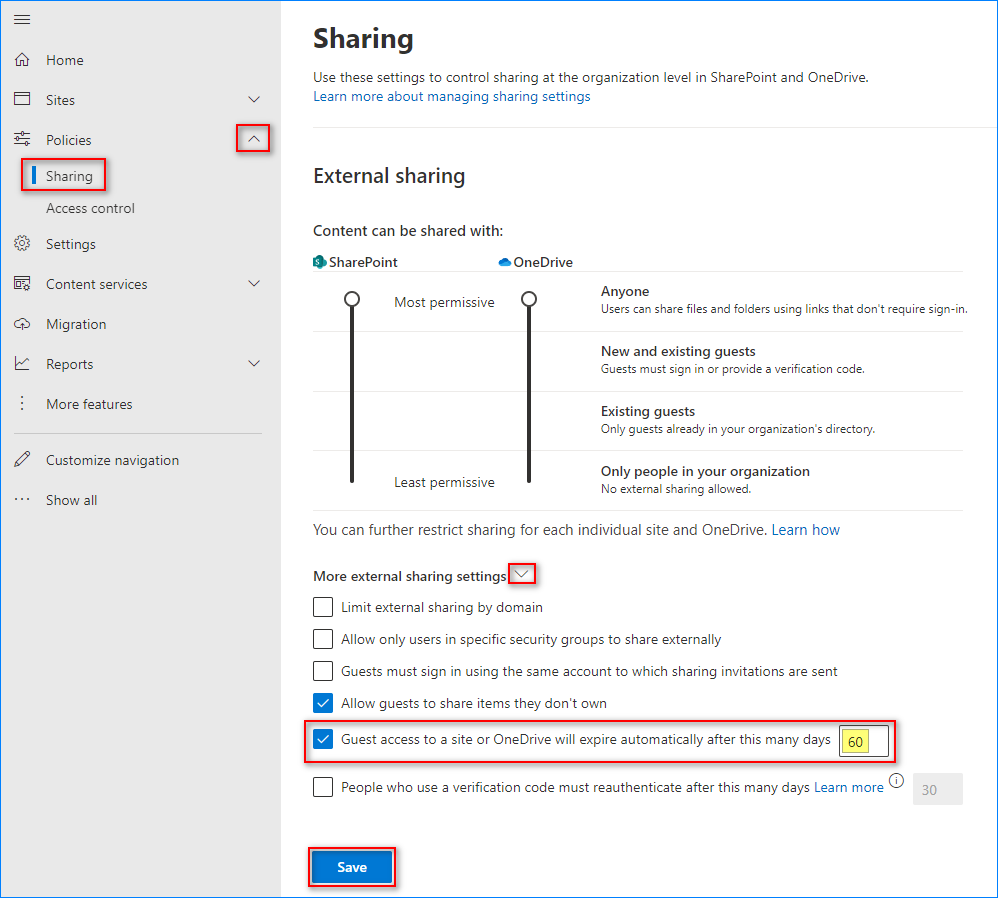Screen dimensions: 998x898
Task: Click Show all in the navigation
Action: [71, 500]
